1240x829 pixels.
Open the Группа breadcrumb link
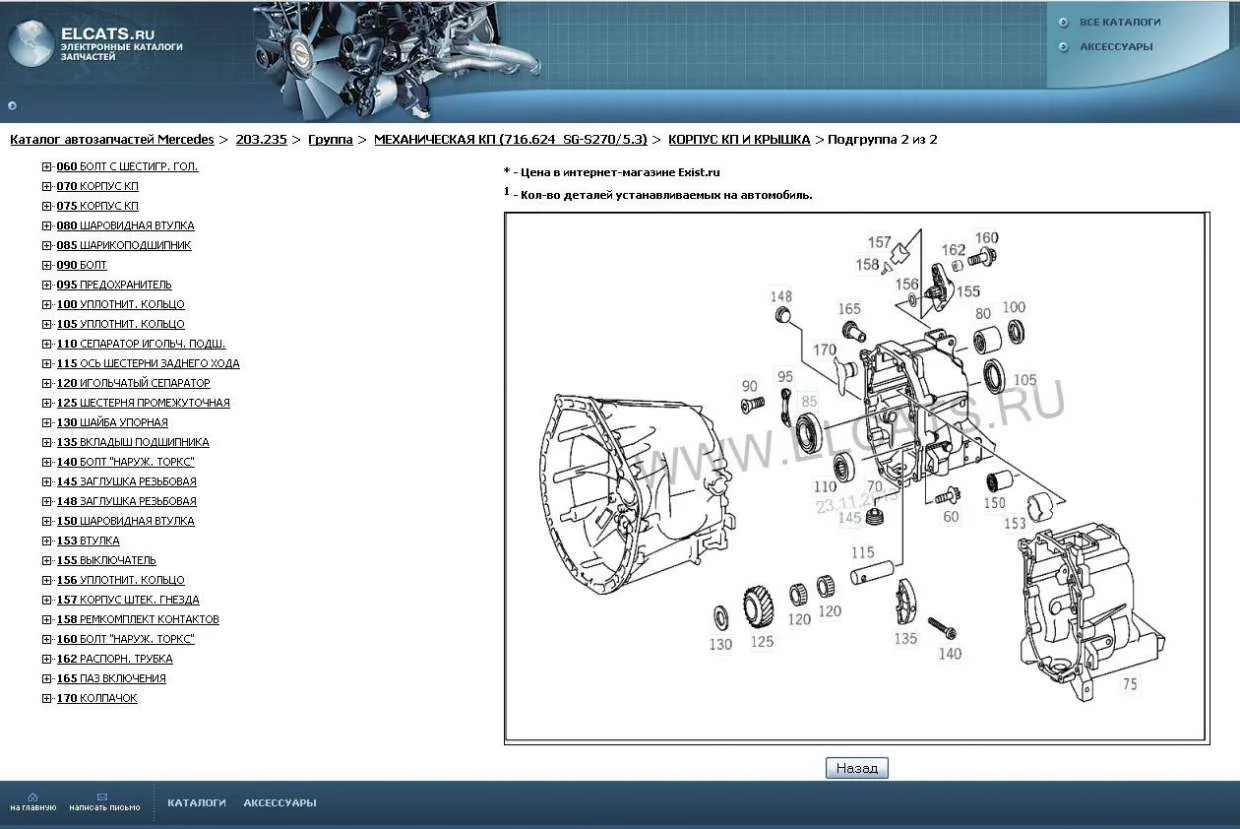click(330, 140)
